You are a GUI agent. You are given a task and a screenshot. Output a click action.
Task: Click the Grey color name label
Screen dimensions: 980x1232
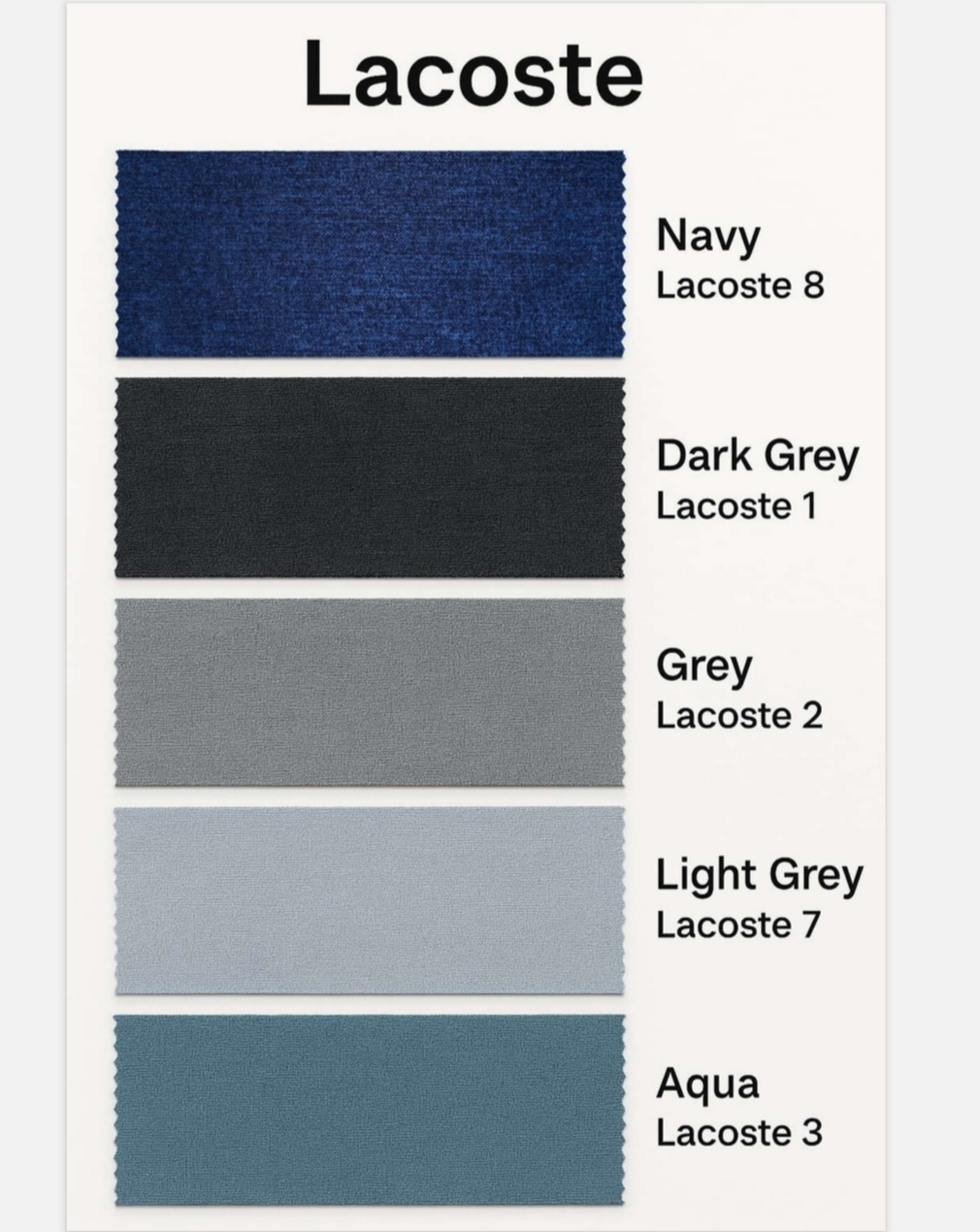(x=703, y=667)
